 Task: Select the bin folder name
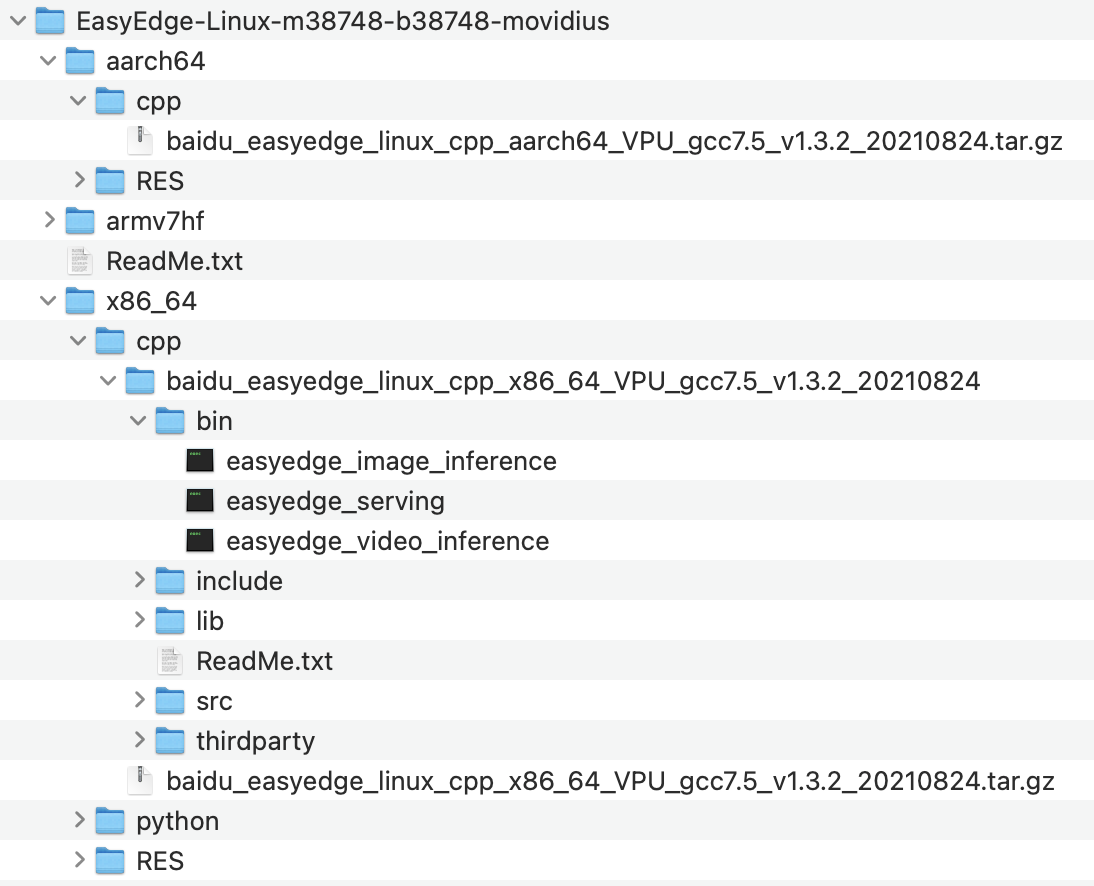coord(214,421)
